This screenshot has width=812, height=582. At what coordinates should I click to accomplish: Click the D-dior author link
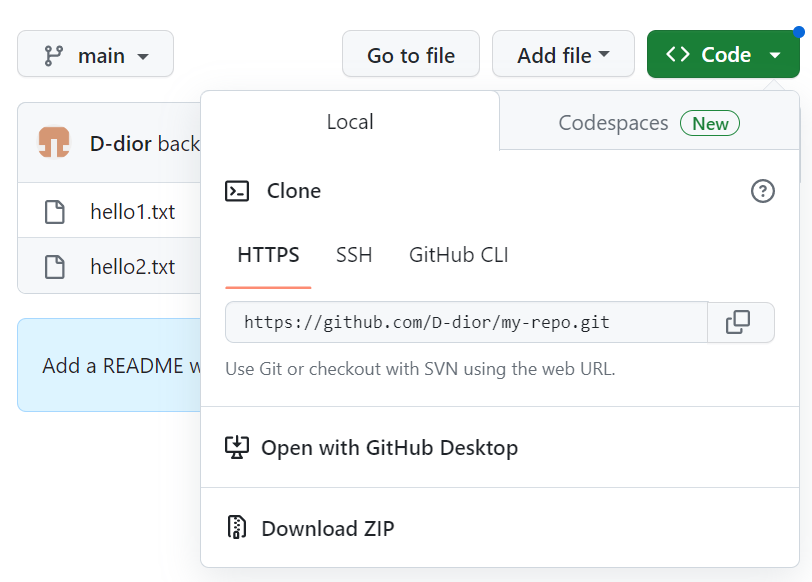(121, 143)
